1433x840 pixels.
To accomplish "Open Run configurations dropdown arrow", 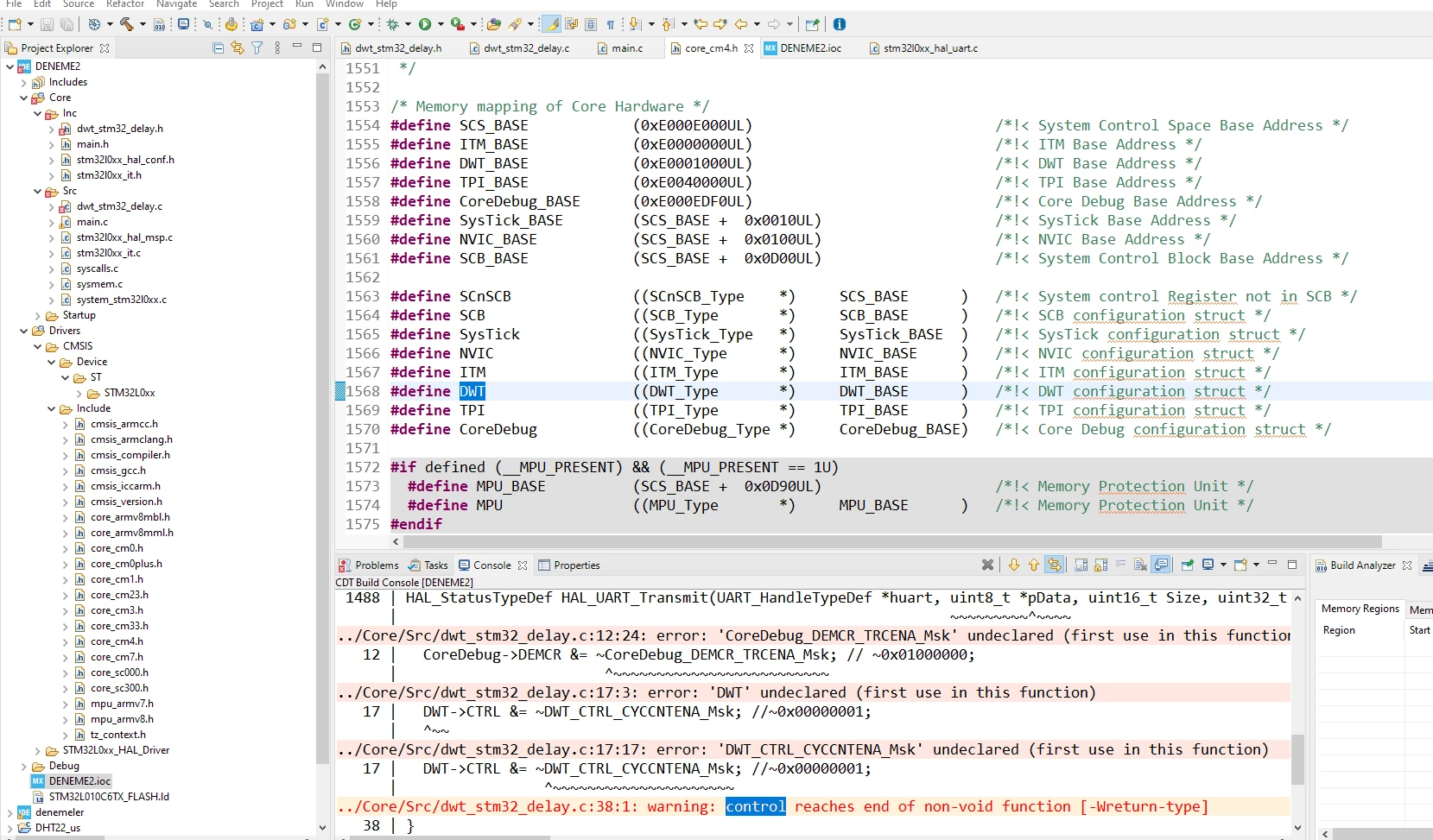I will (441, 24).
